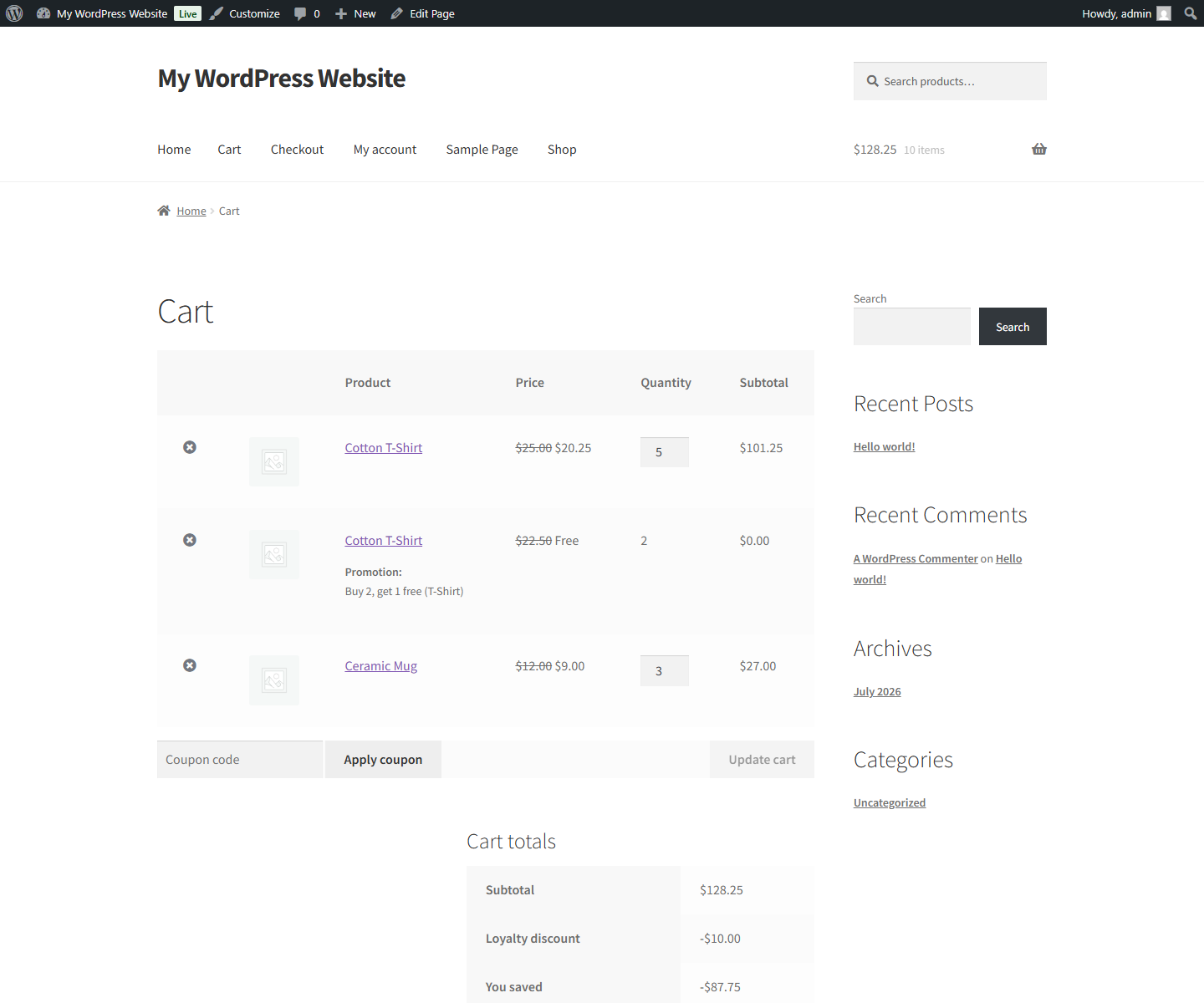Open the Ceramic Mug thumbnail image
The width and height of the screenshot is (1204, 1003).
[274, 680]
